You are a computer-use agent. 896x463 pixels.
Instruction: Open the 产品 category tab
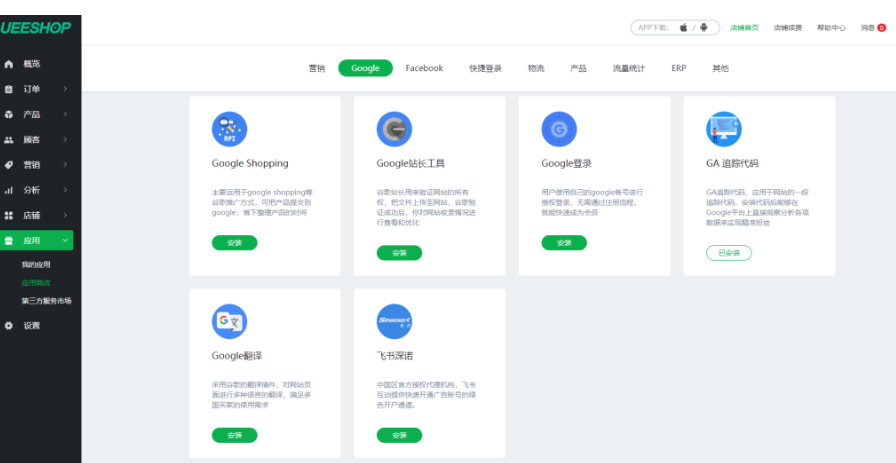[x=578, y=68]
